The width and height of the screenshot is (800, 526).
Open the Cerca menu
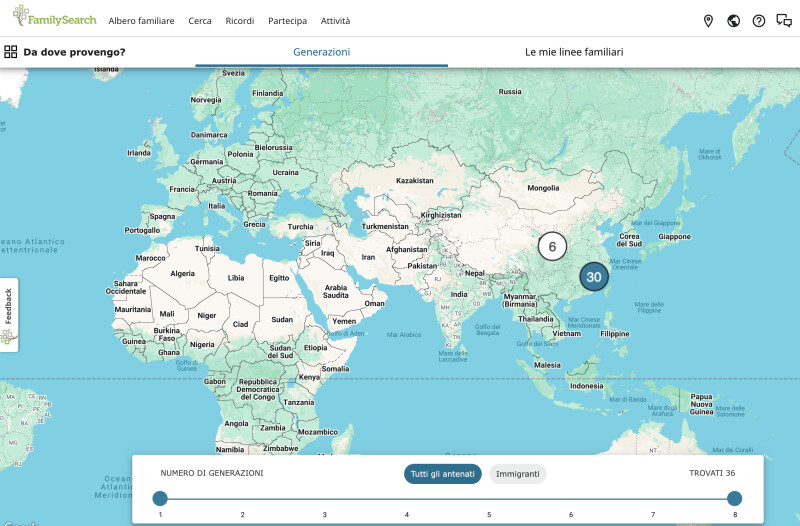(200, 21)
